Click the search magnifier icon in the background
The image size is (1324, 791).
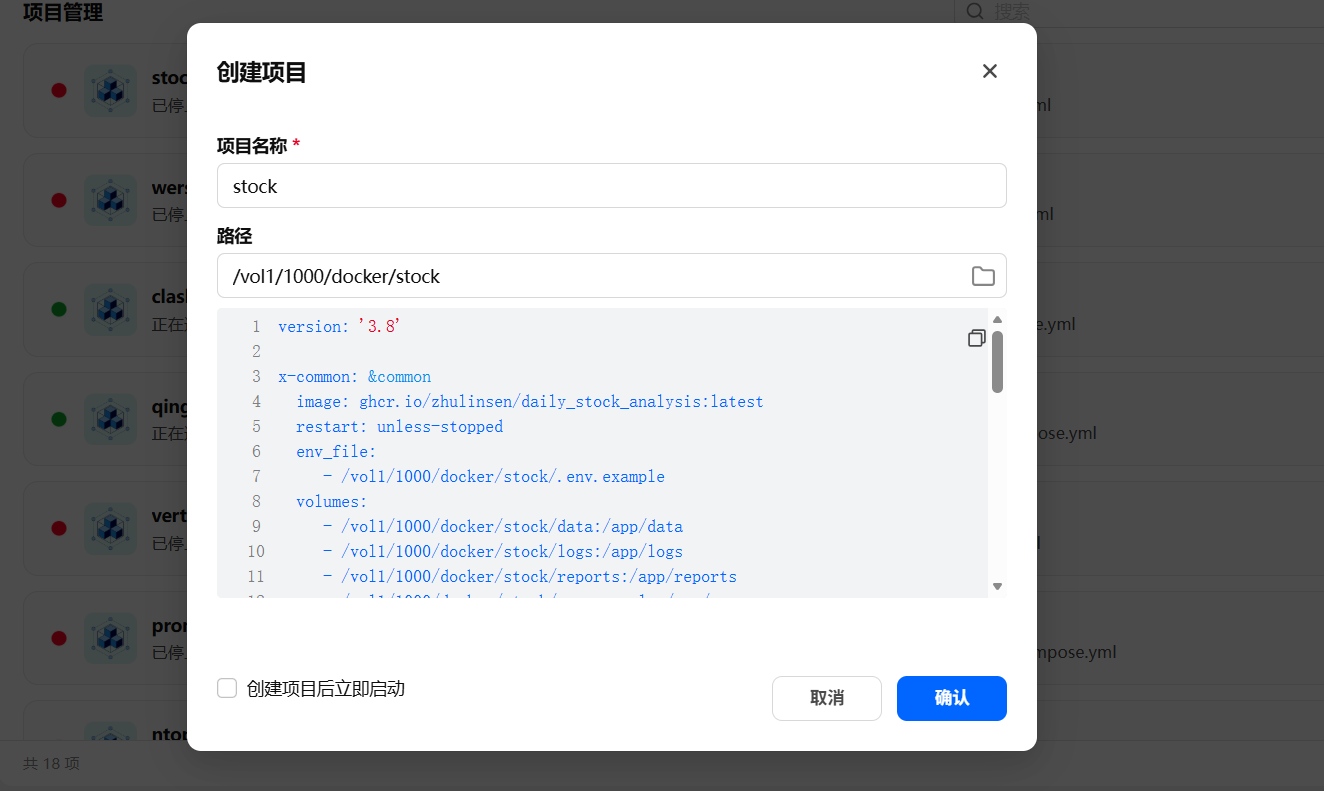(975, 11)
